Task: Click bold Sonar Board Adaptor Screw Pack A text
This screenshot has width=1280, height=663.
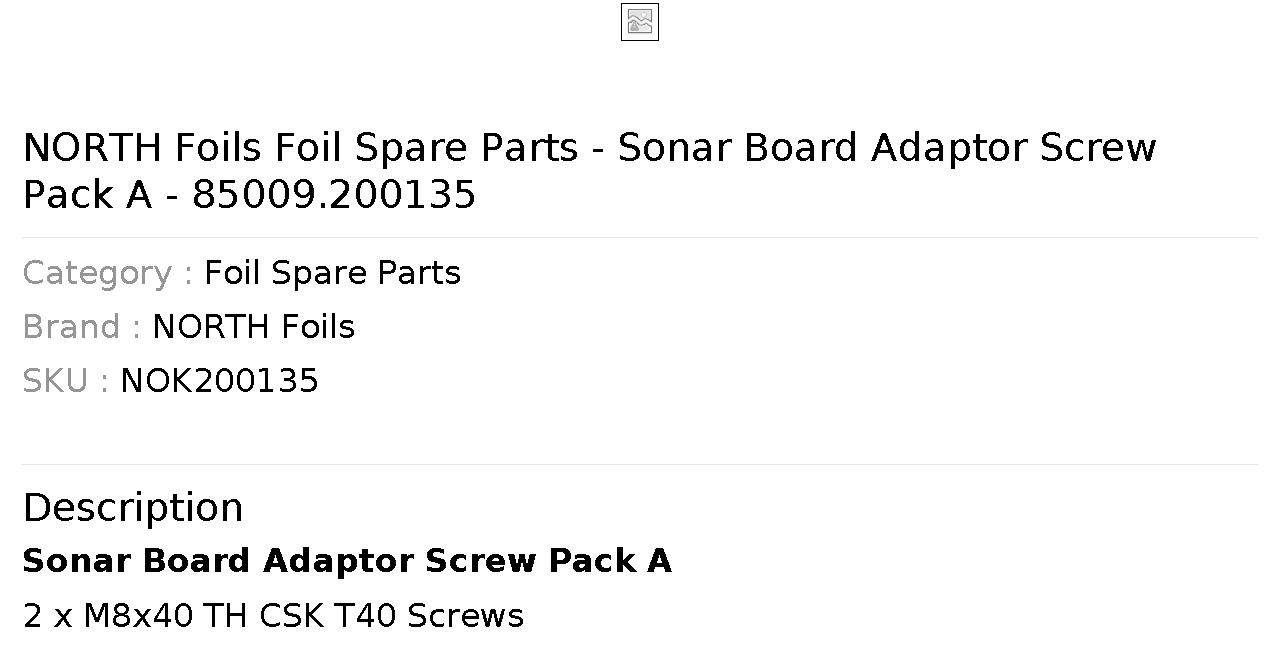Action: pos(347,561)
